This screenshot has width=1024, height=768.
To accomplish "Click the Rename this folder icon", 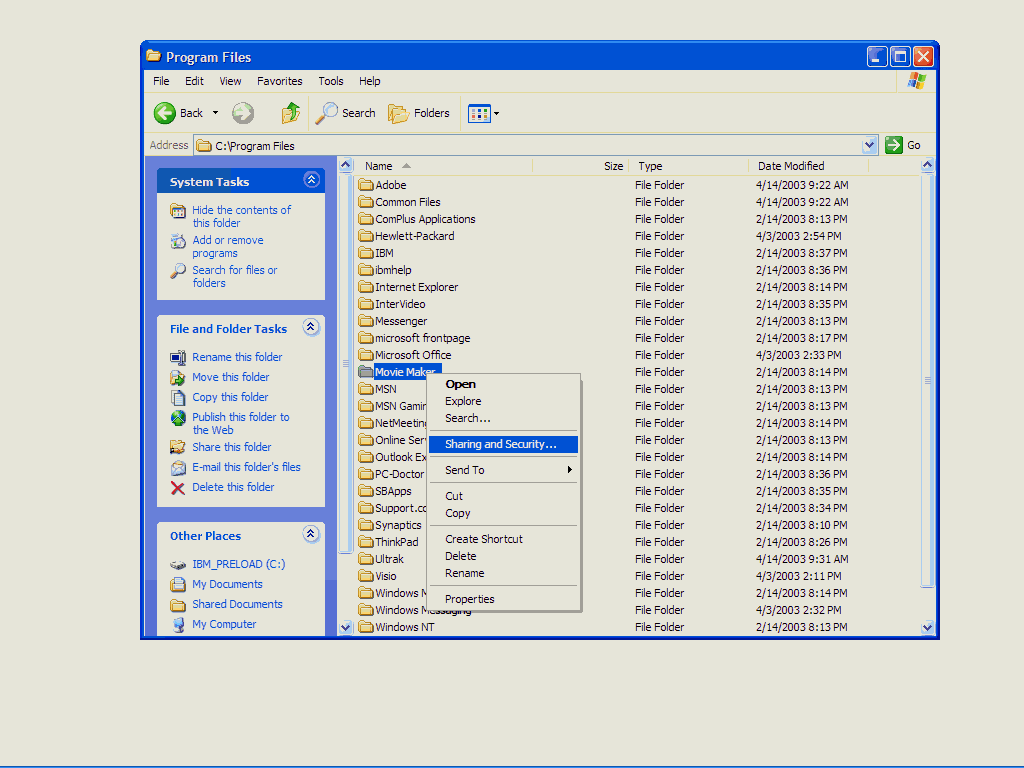I will coord(178,357).
